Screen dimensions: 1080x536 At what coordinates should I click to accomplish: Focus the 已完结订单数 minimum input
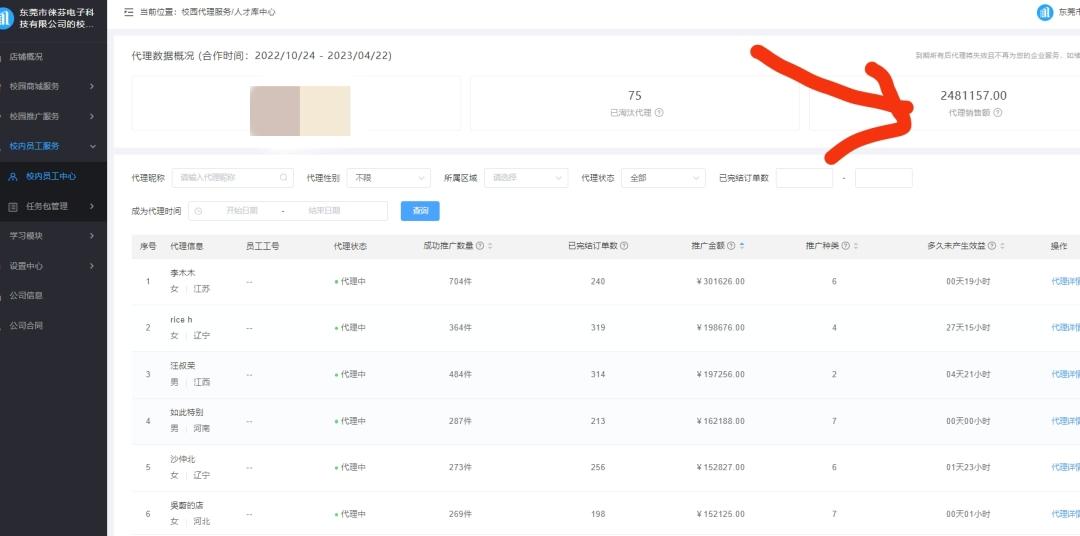804,178
